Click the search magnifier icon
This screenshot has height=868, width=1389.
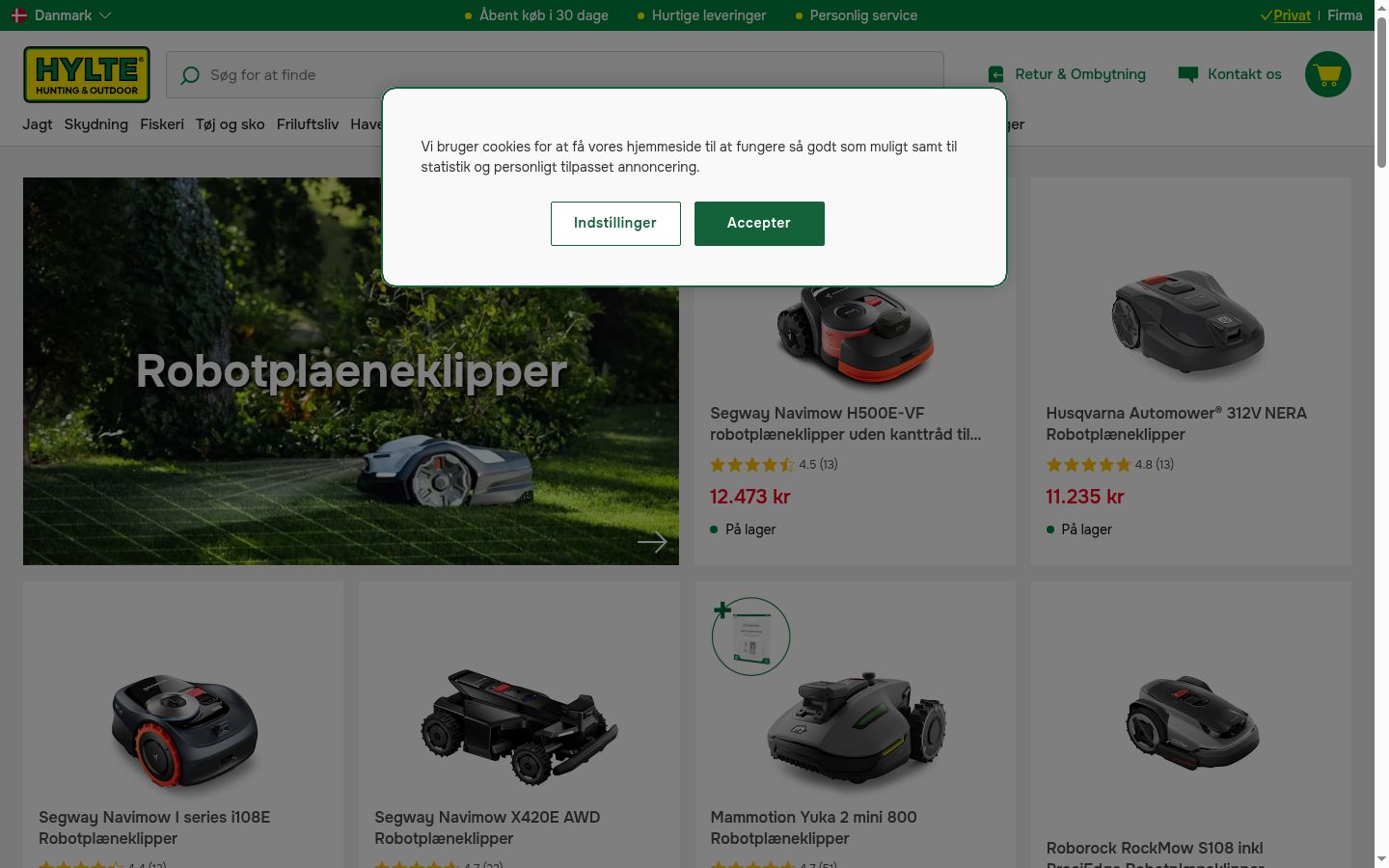tap(190, 75)
